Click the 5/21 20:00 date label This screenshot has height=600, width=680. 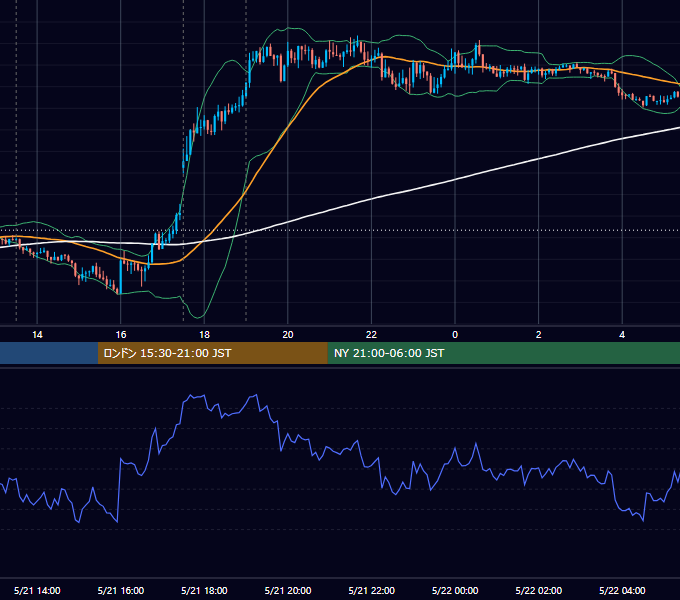point(288,590)
